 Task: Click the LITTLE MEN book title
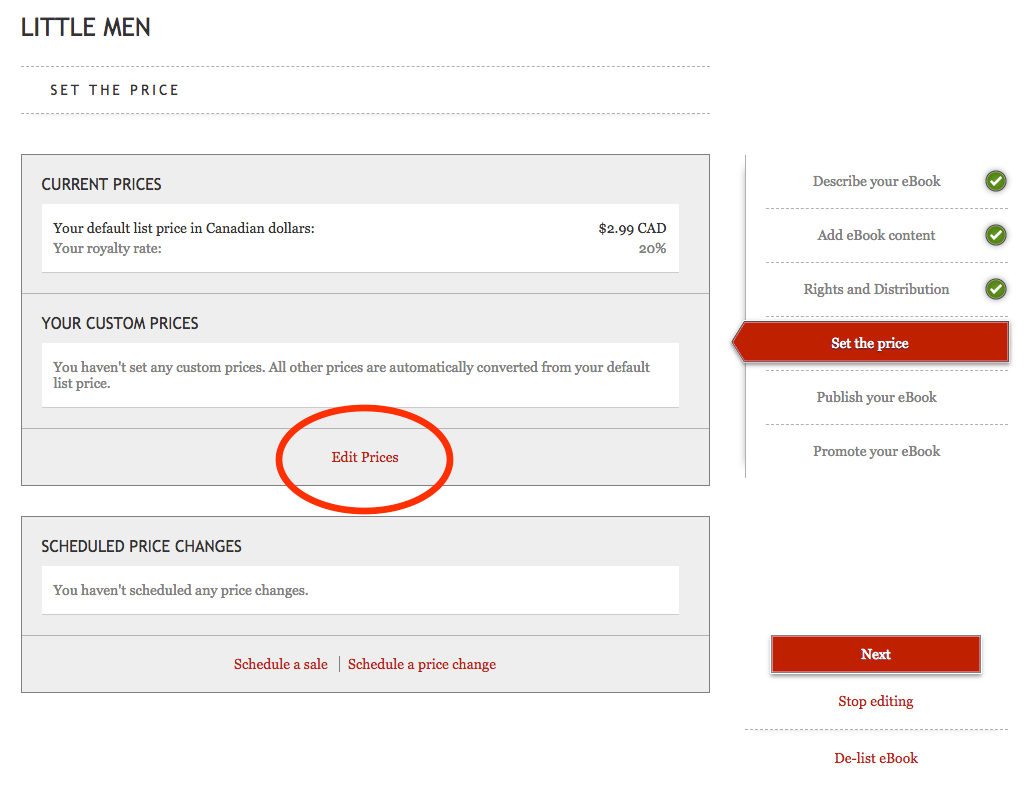click(x=86, y=28)
